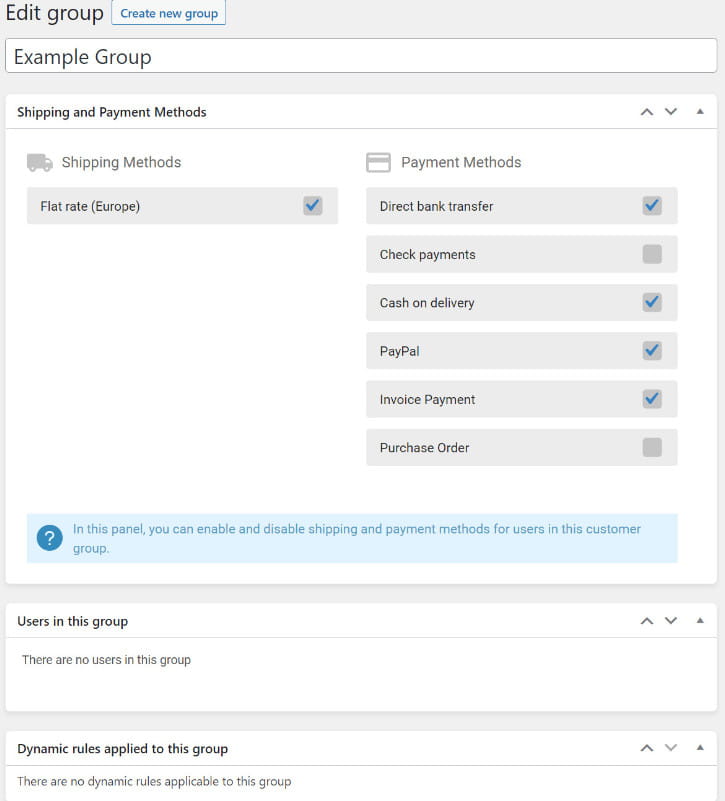Collapse the Users in this group panel
This screenshot has height=801, width=725.
[700, 621]
